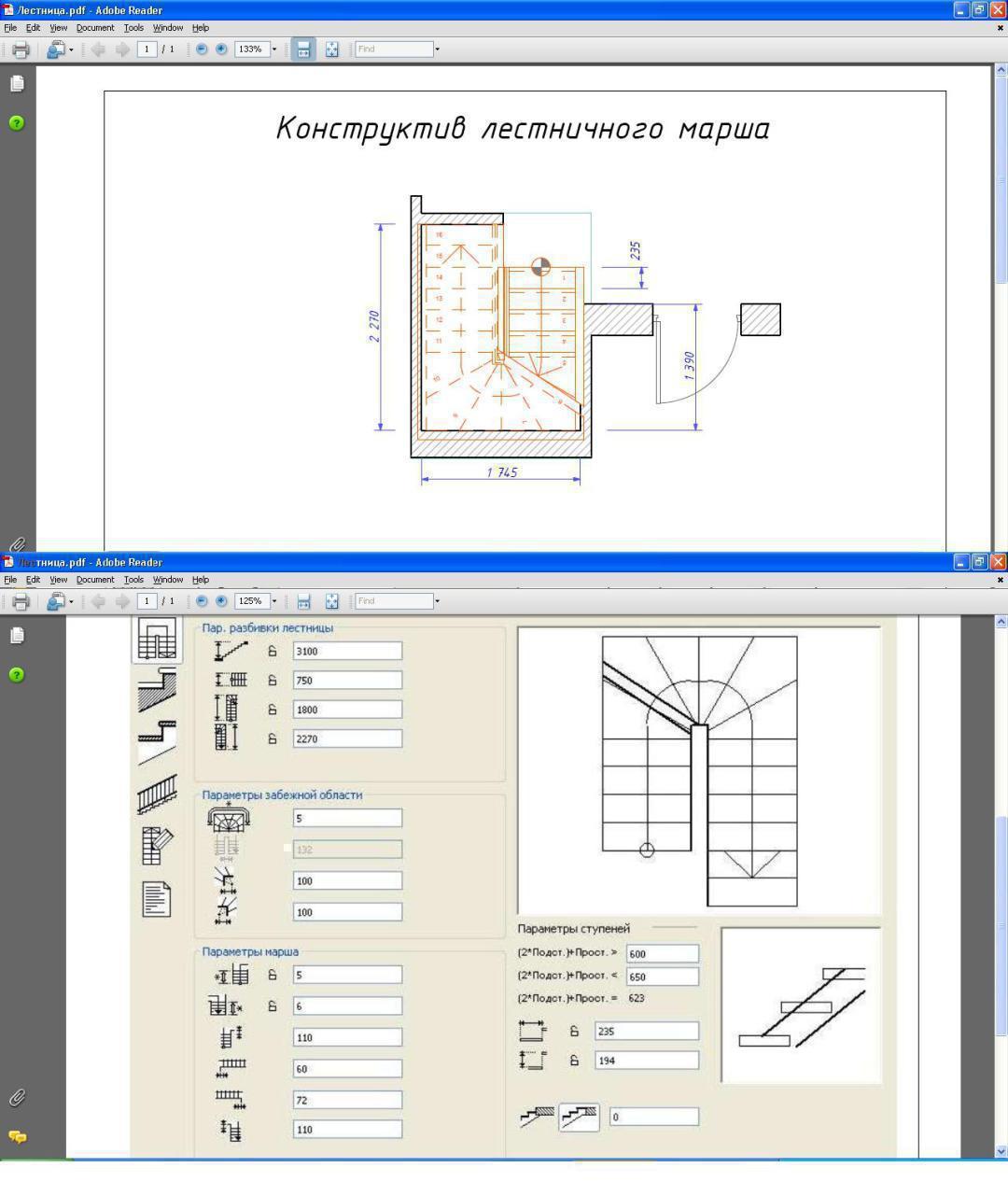This screenshot has width=1008, height=1181.
Task: Open Pages panel in the upper window sidebar
Action: pos(17,83)
